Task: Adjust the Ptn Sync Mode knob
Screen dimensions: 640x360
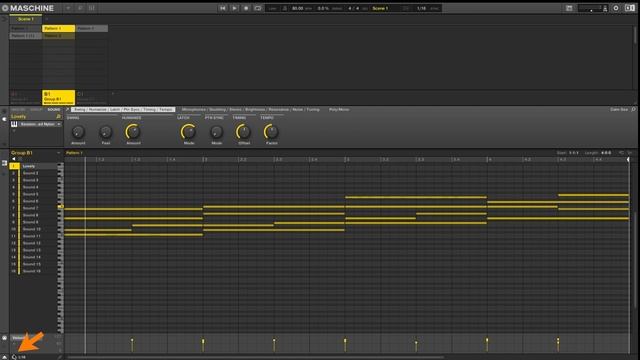Action: (216, 132)
